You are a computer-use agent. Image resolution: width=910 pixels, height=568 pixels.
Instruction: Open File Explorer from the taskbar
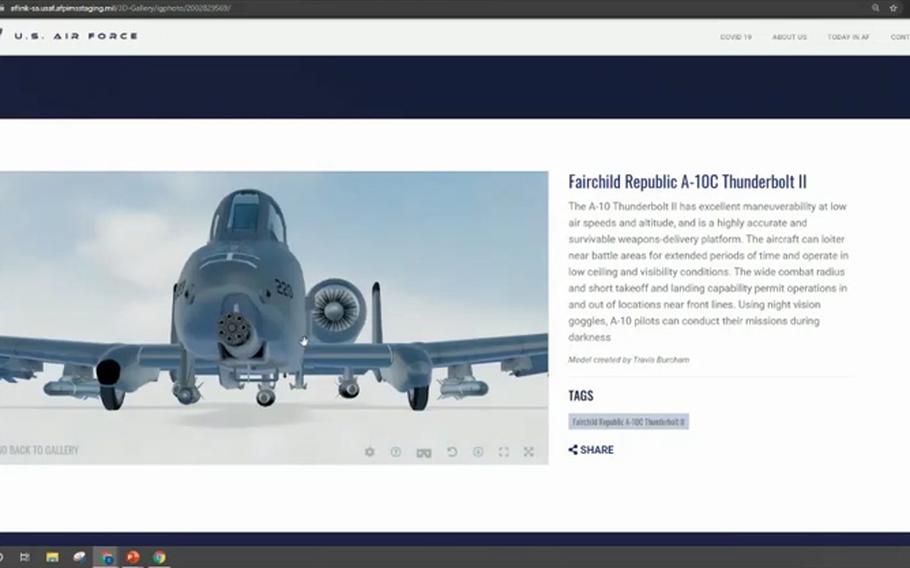pos(52,557)
